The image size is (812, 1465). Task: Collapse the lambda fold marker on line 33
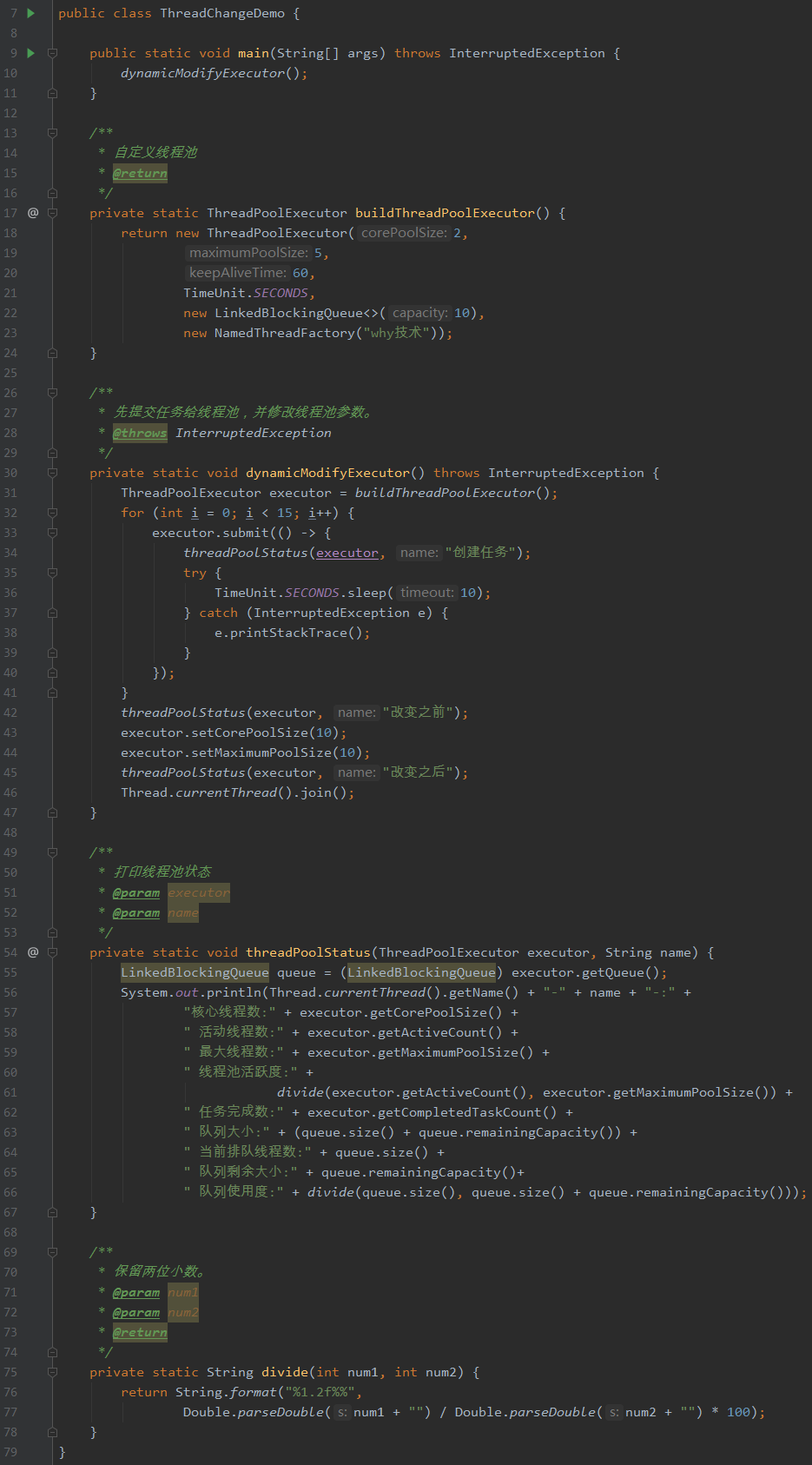click(52, 533)
